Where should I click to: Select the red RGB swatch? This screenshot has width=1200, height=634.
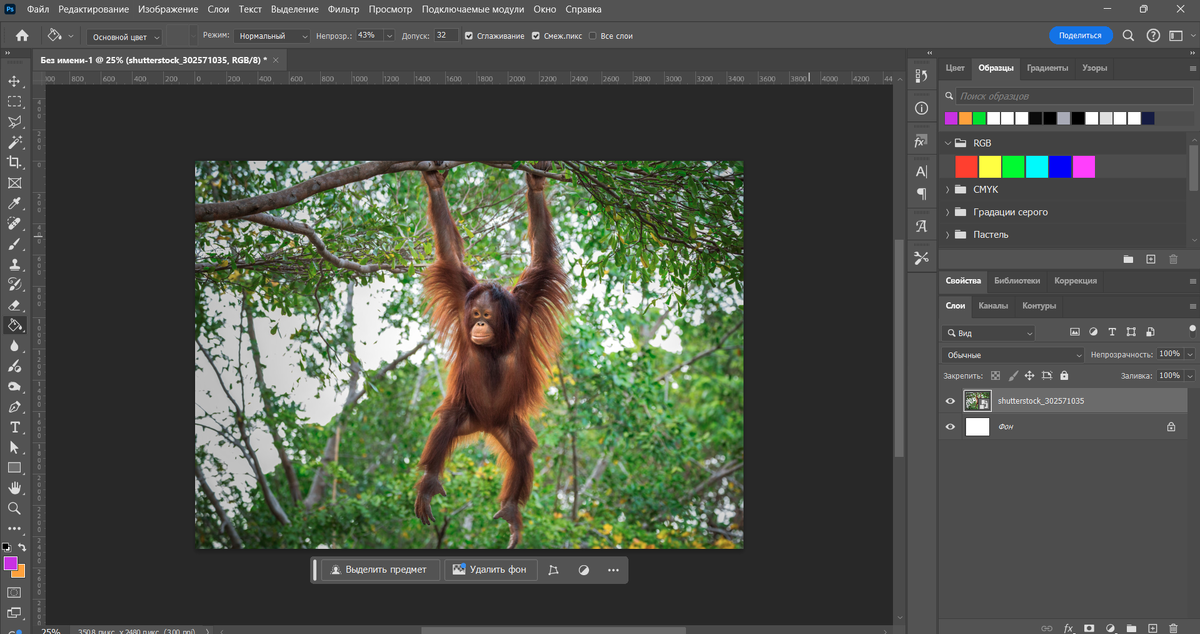tap(964, 166)
